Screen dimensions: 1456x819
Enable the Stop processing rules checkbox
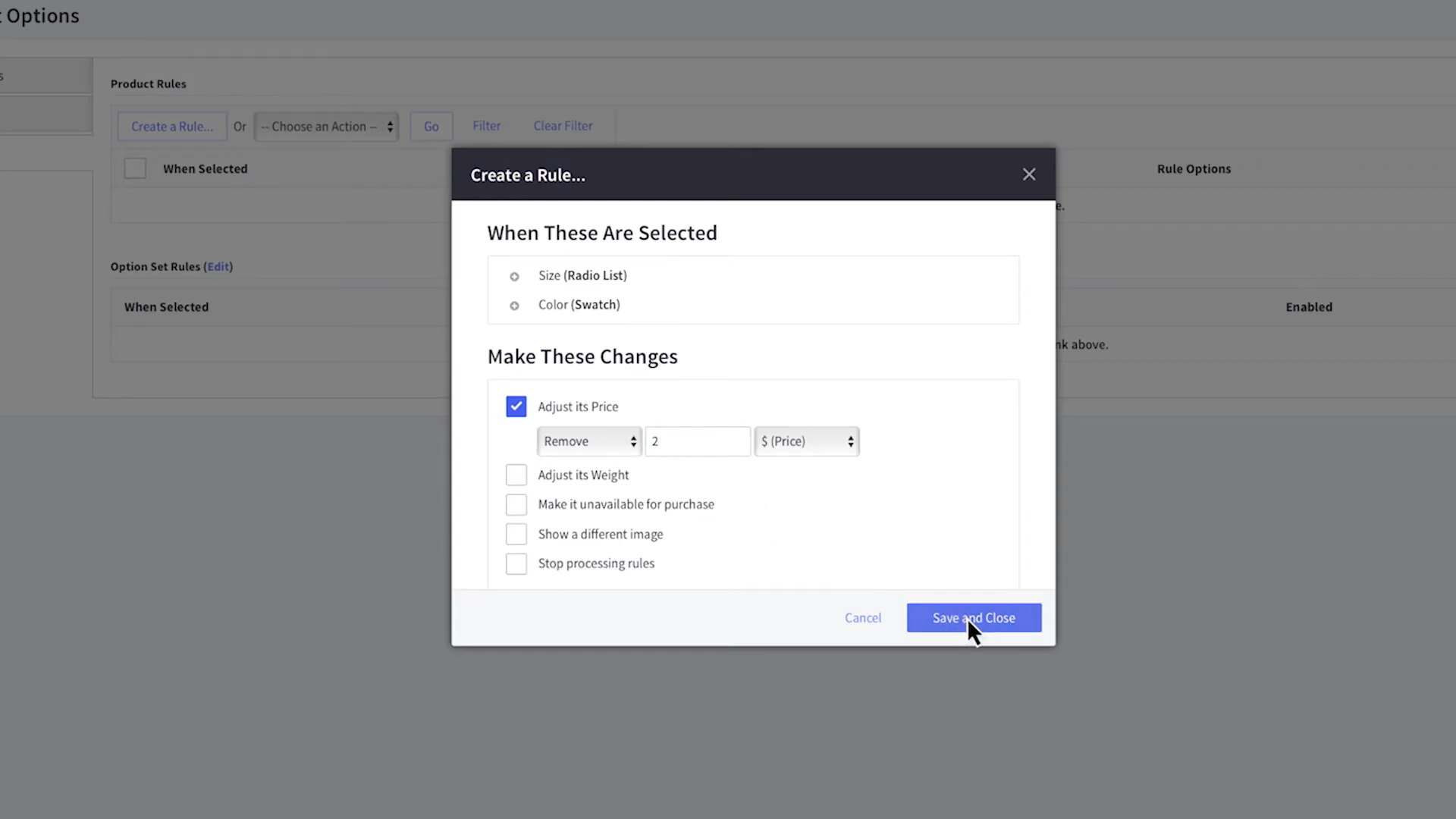pyautogui.click(x=516, y=563)
